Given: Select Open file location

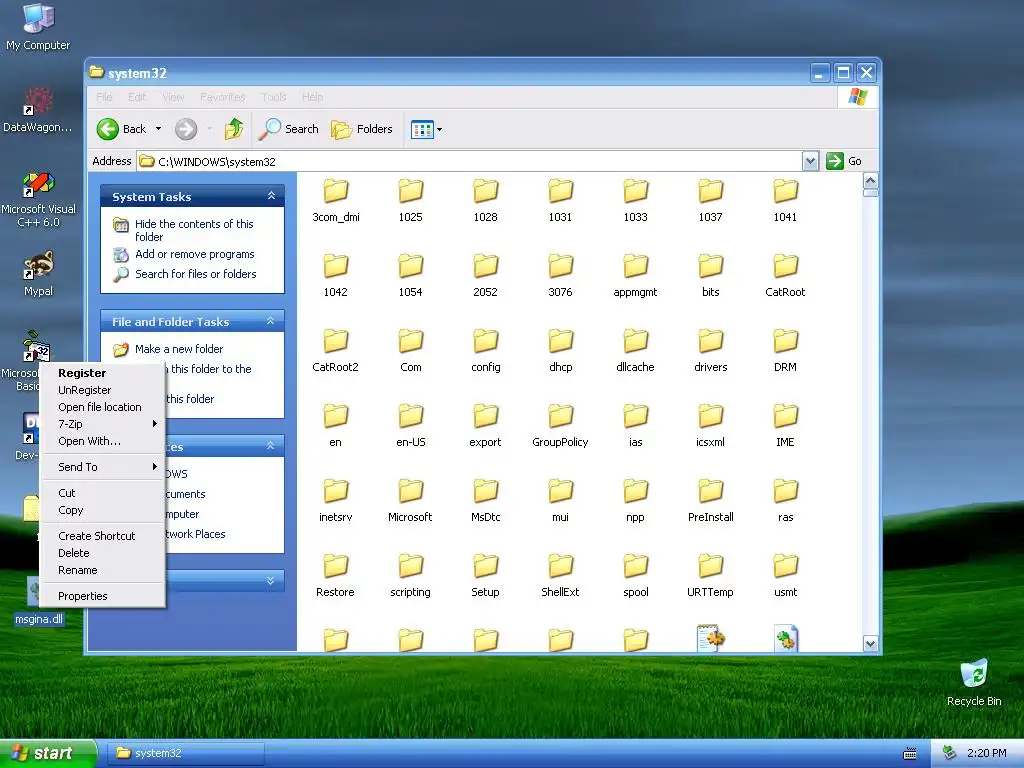Looking at the screenshot, I should point(102,407).
